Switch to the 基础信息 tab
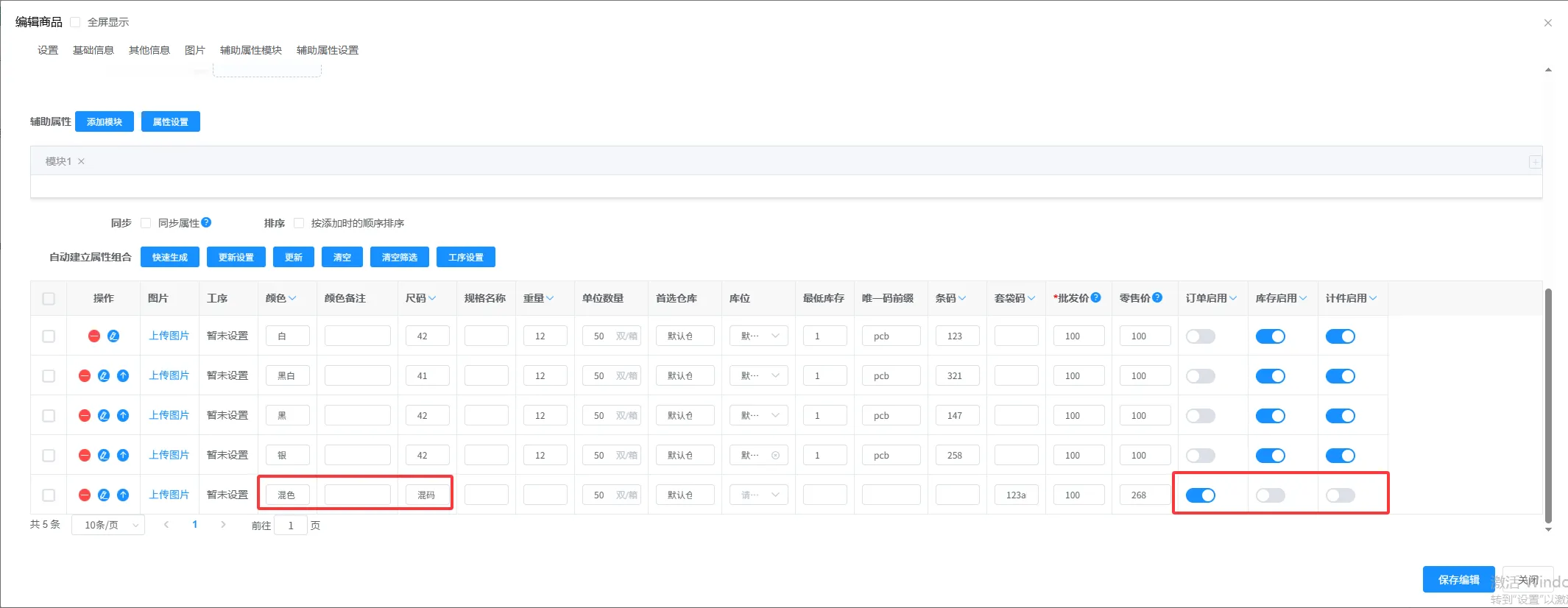 click(93, 50)
